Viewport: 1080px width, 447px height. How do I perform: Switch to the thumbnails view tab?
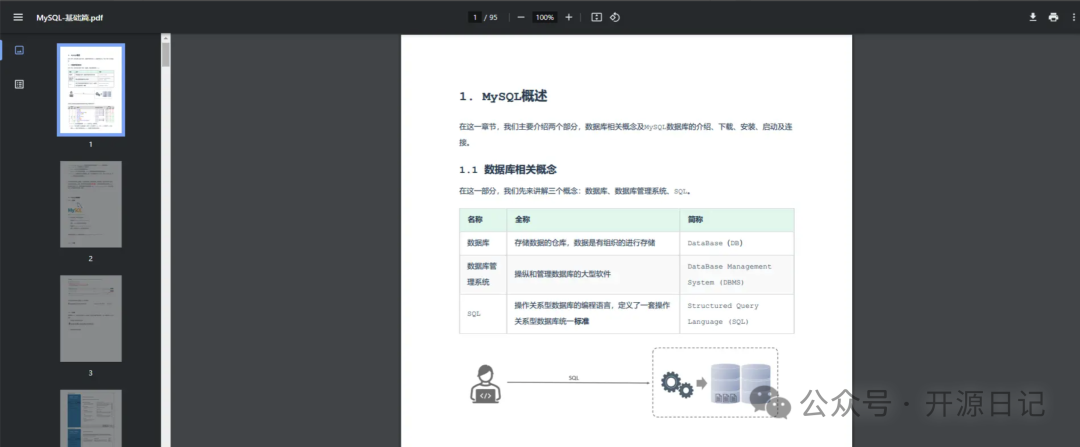click(x=19, y=50)
